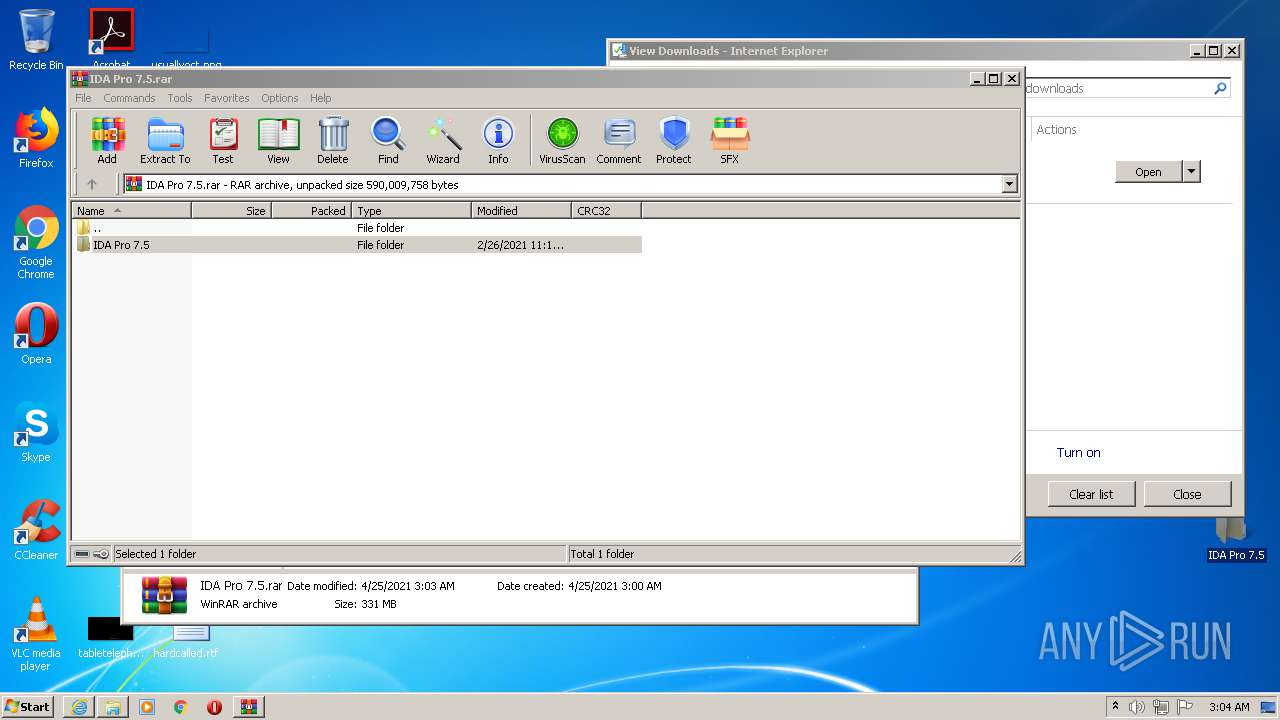Open the Commands menu

pyautogui.click(x=129, y=98)
